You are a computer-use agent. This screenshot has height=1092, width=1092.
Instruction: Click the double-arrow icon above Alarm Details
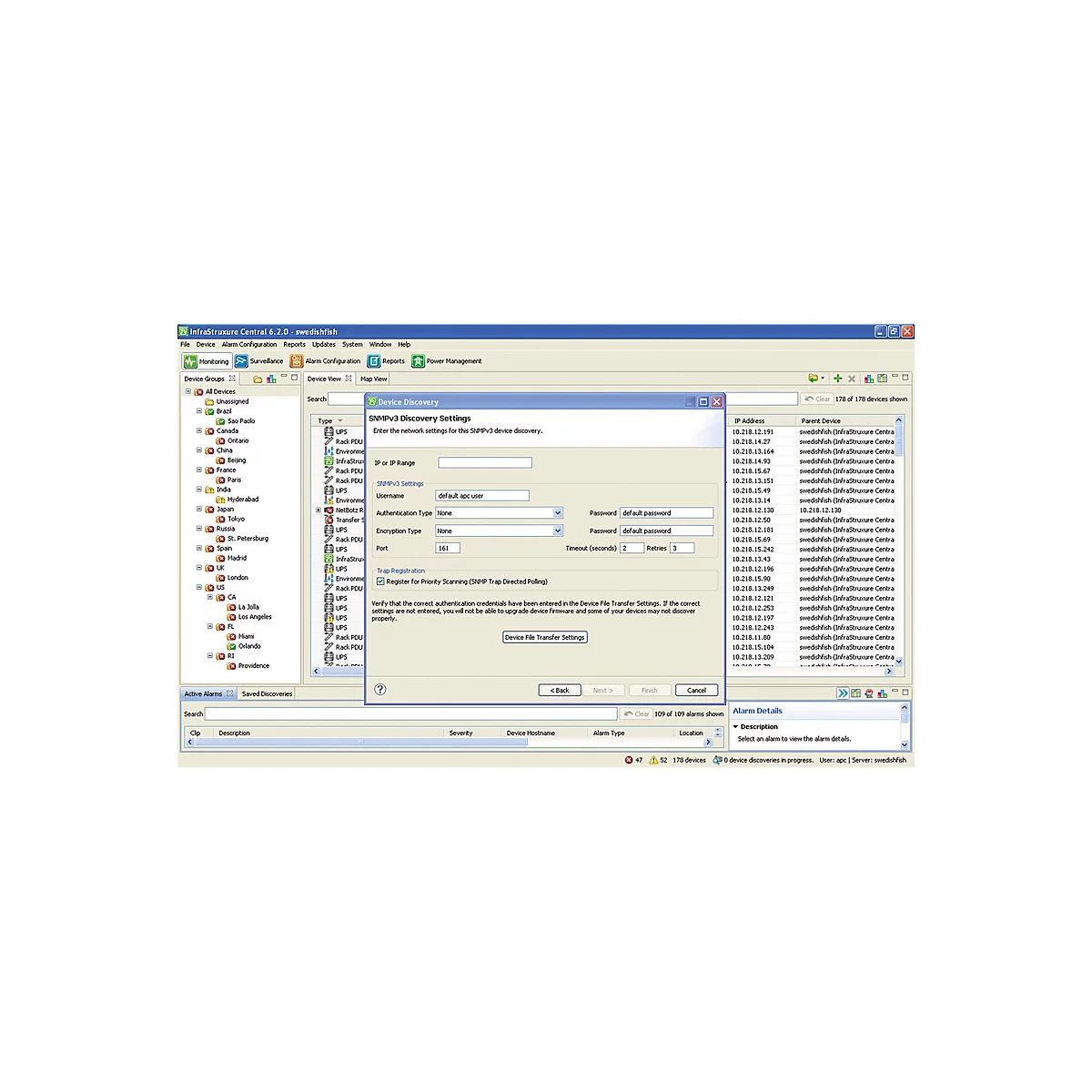[x=843, y=693]
